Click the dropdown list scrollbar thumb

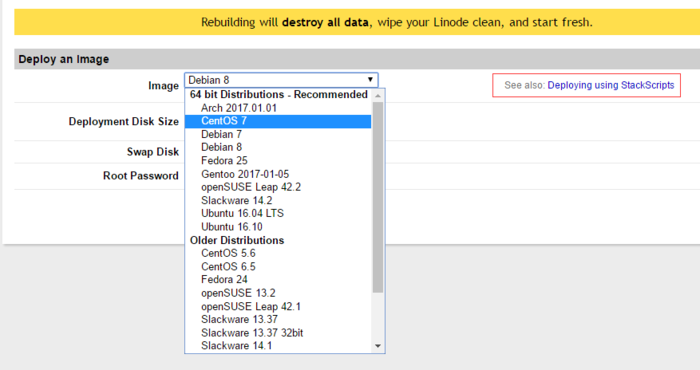coord(378,197)
